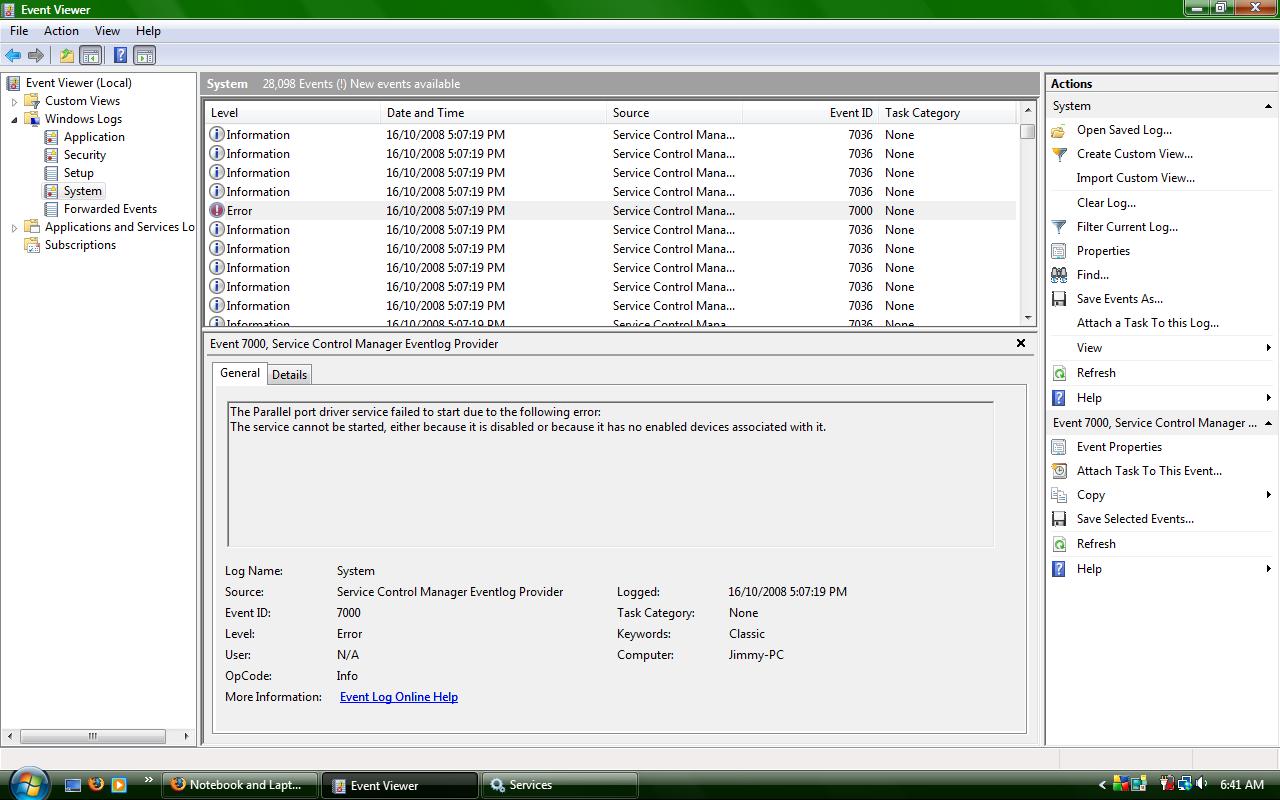Viewport: 1280px width, 800px height.
Task: Launch Firefox from the Quick Launch bar
Action: 96,785
